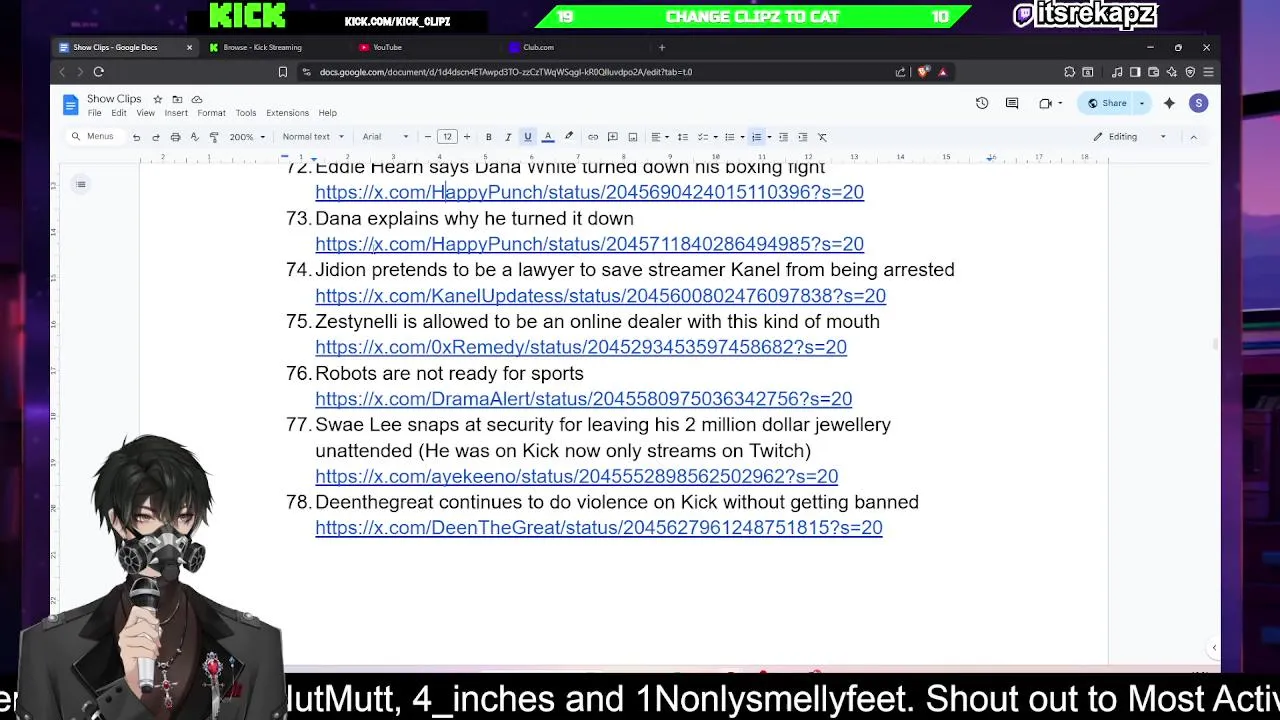
Task: Star the Show Clips document
Action: (157, 99)
